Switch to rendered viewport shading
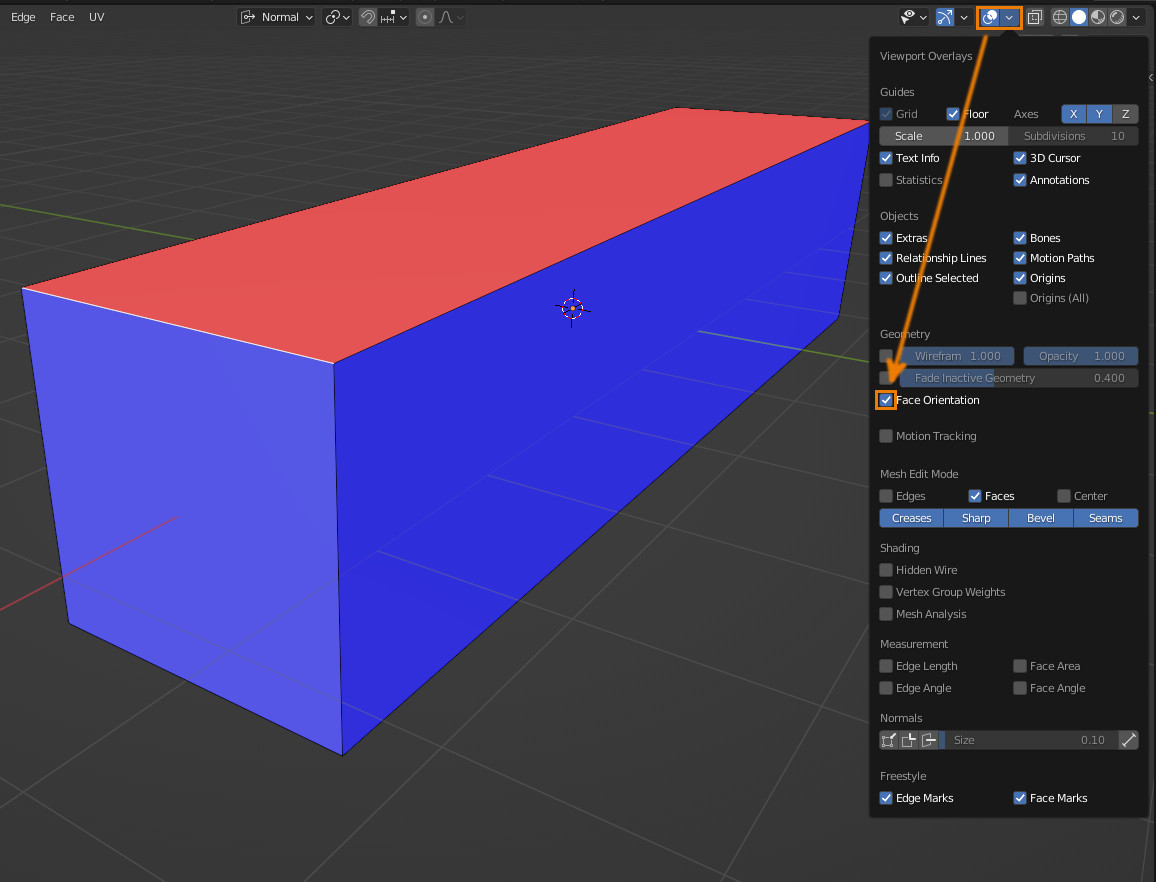Image resolution: width=1156 pixels, height=882 pixels. [x=1117, y=17]
